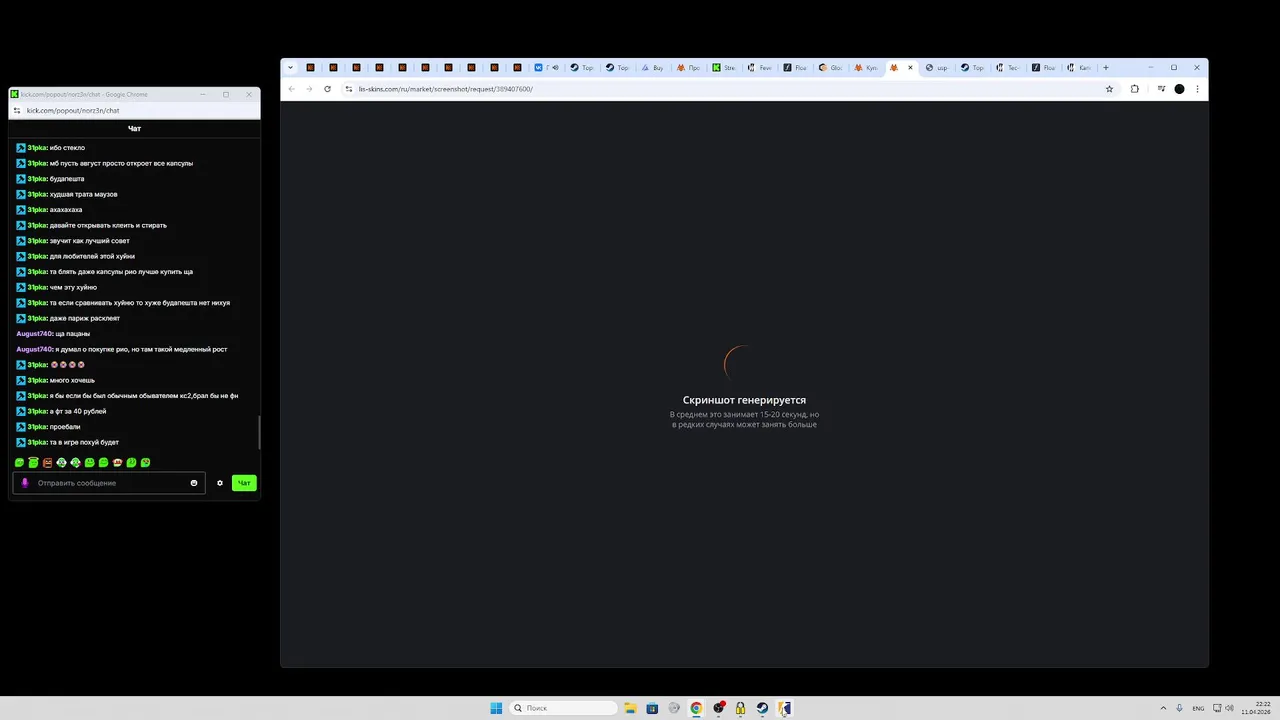This screenshot has height=720, width=1280.
Task: Click the emoji picker icon in chat input
Action: pos(194,483)
